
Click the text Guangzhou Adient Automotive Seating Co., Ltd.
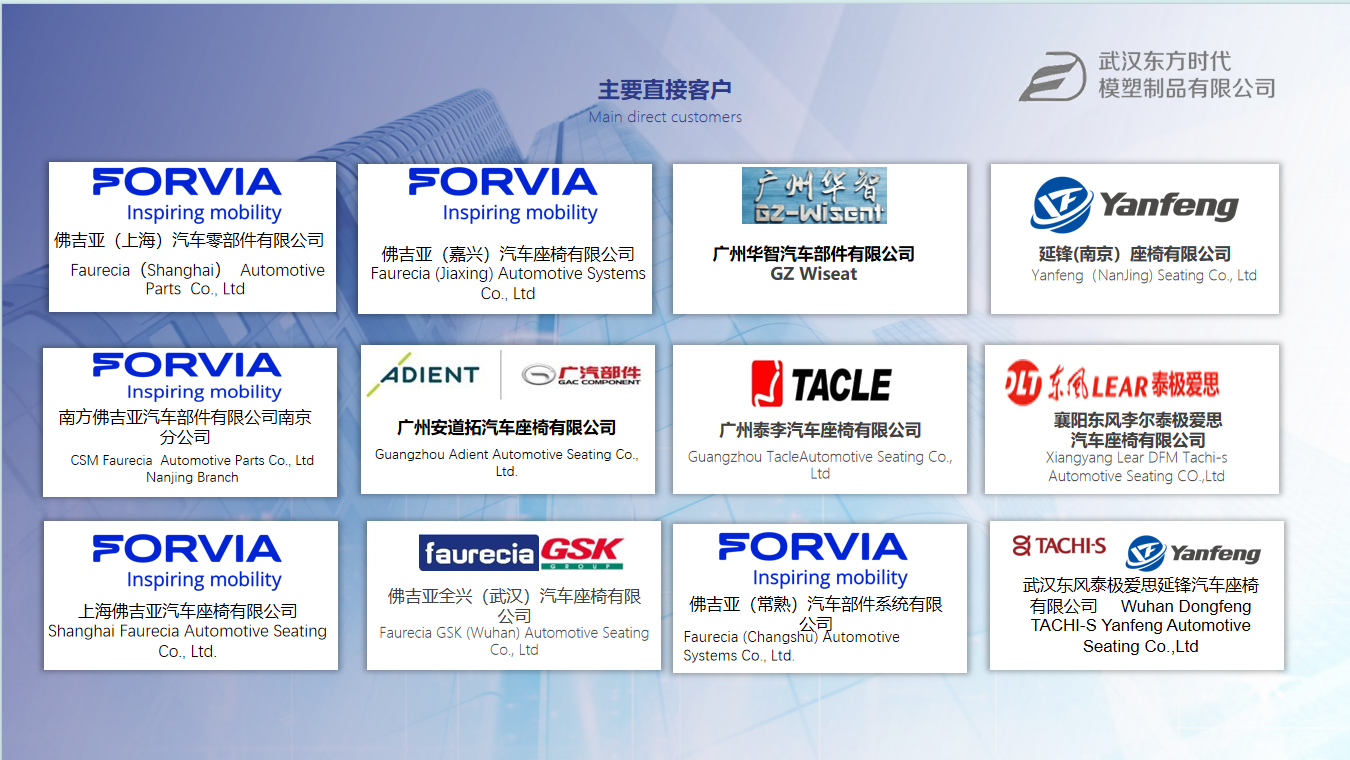coord(506,462)
